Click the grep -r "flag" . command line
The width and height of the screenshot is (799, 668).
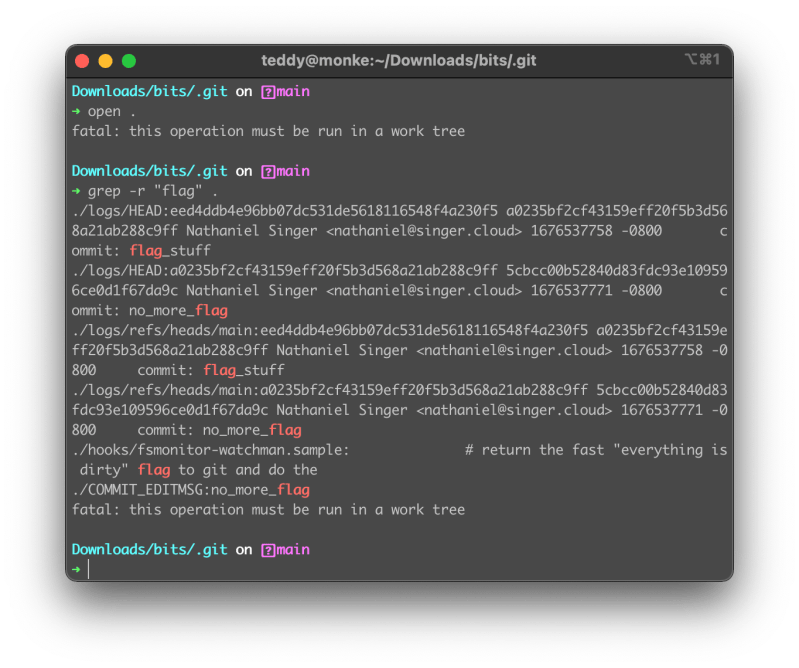pyautogui.click(x=152, y=192)
